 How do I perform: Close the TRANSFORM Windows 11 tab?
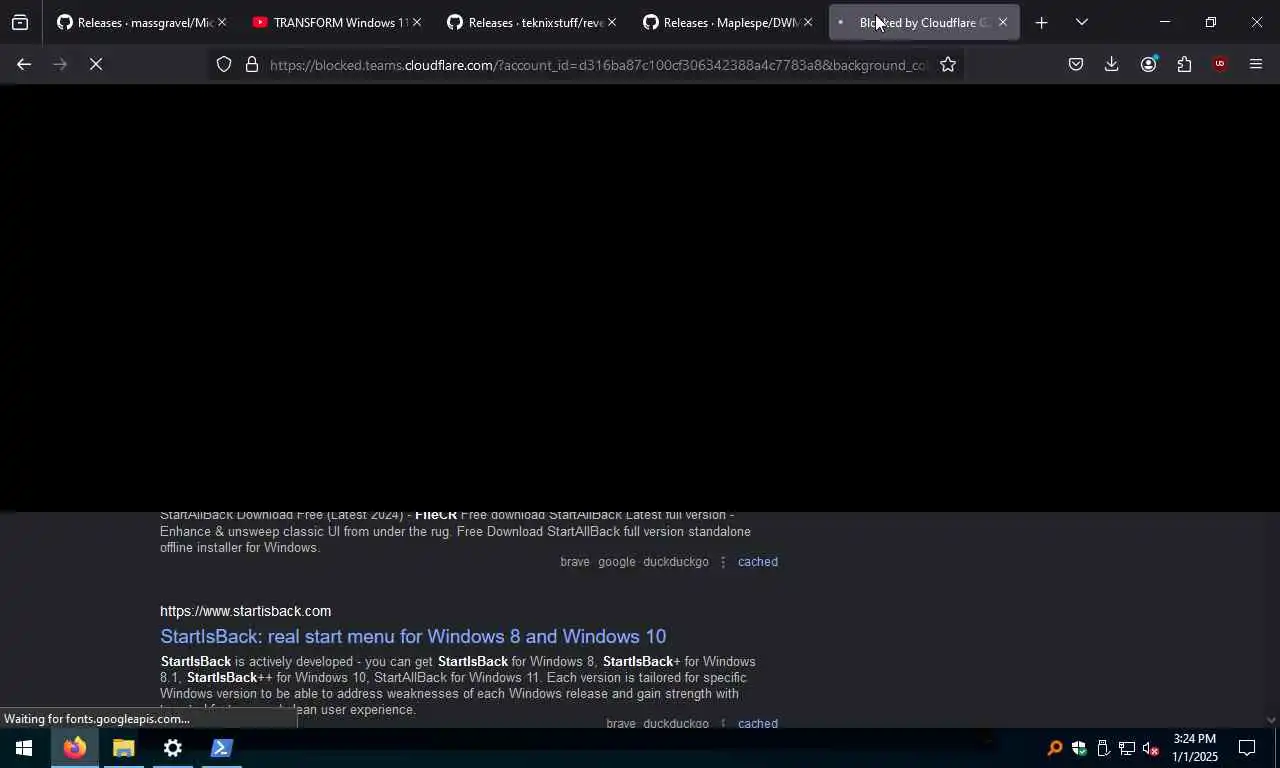416,22
